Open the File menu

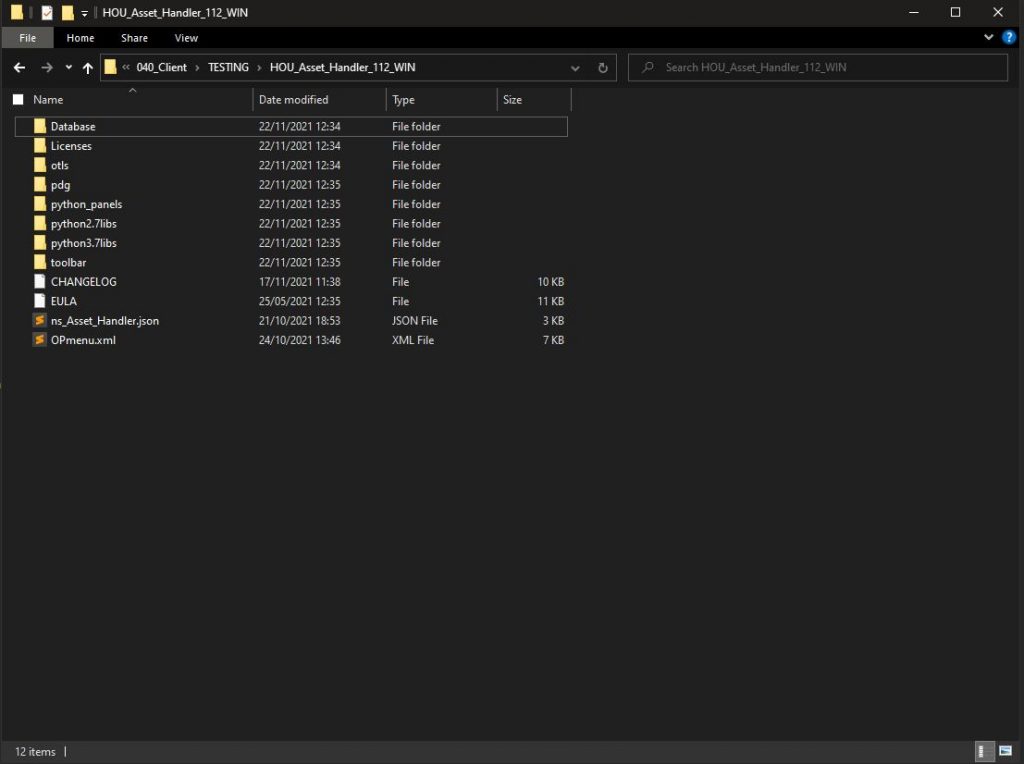point(28,38)
